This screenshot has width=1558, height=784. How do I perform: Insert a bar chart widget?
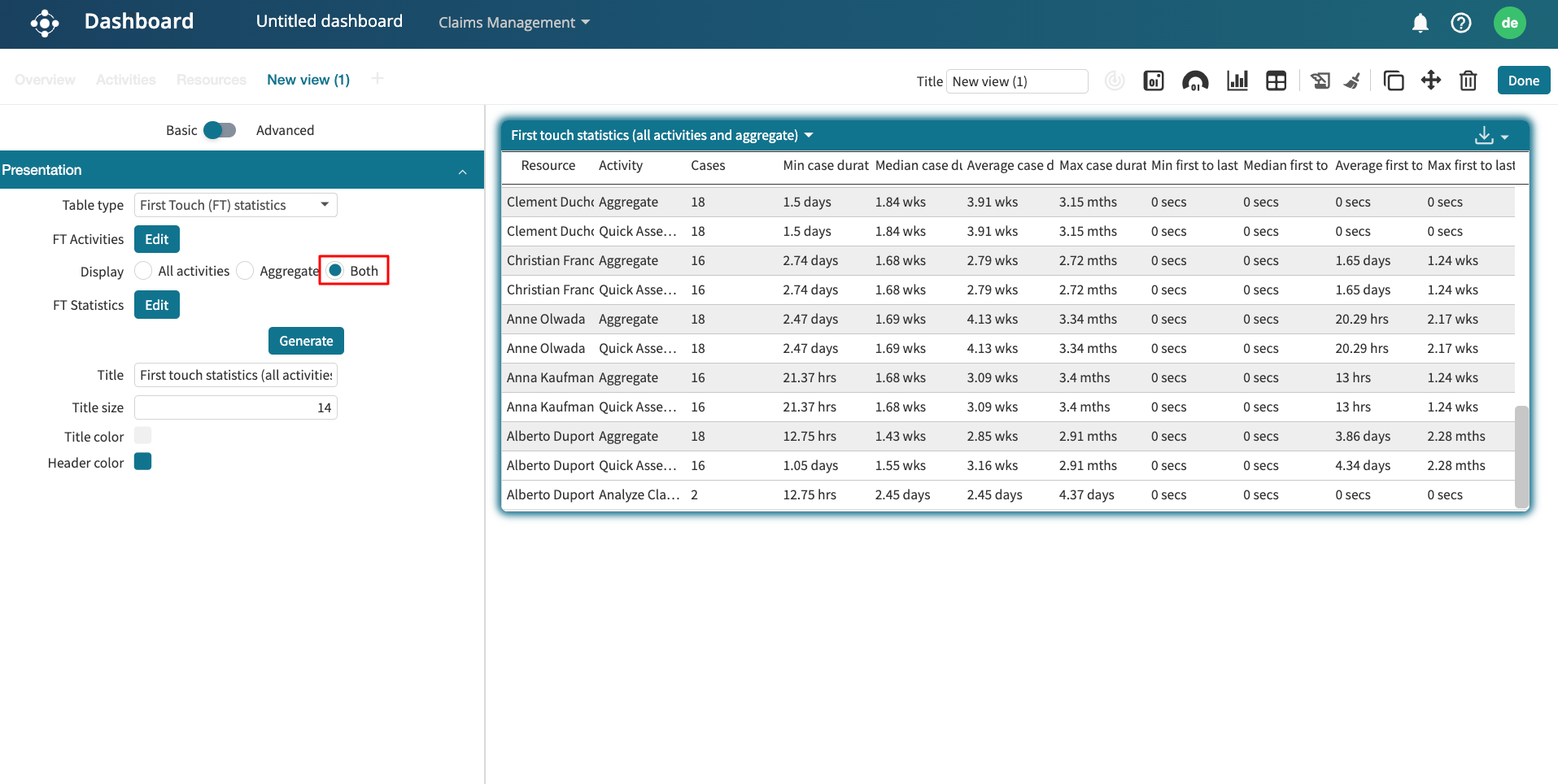click(x=1237, y=81)
